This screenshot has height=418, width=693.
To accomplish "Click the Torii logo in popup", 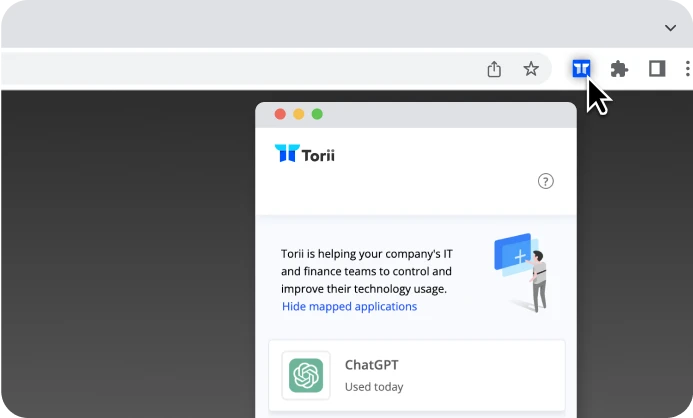I will tap(305, 154).
